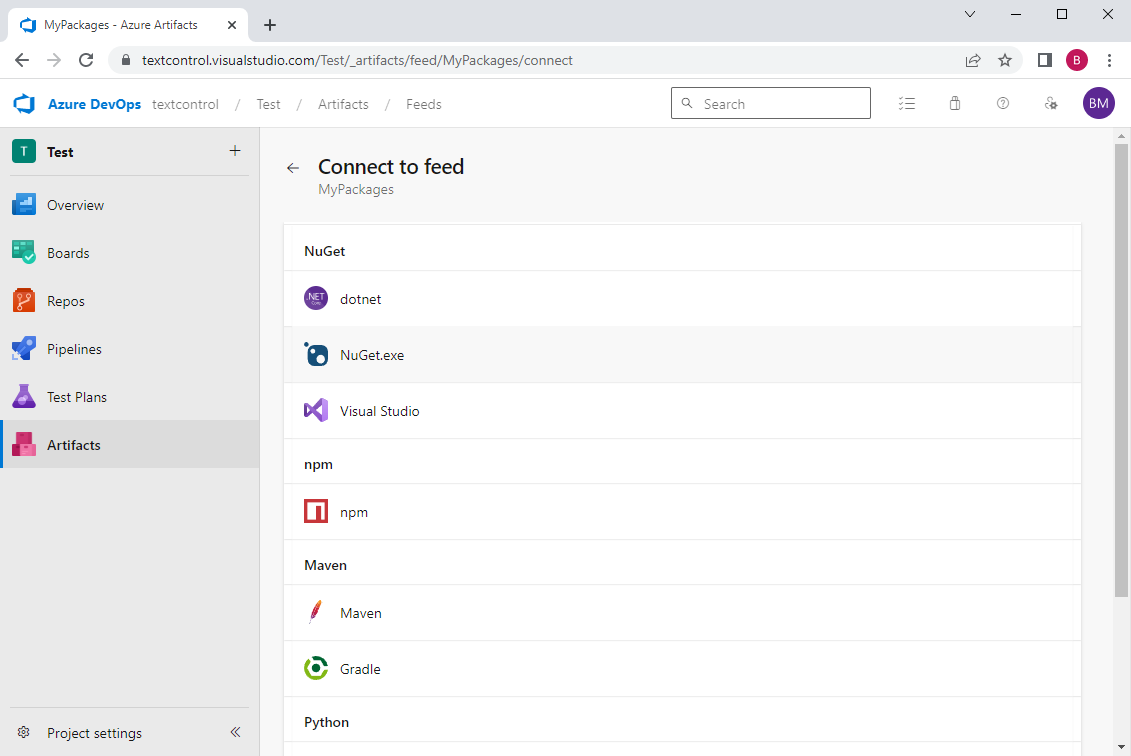Open Test Plans from the sidebar
1131x756 pixels.
point(75,396)
